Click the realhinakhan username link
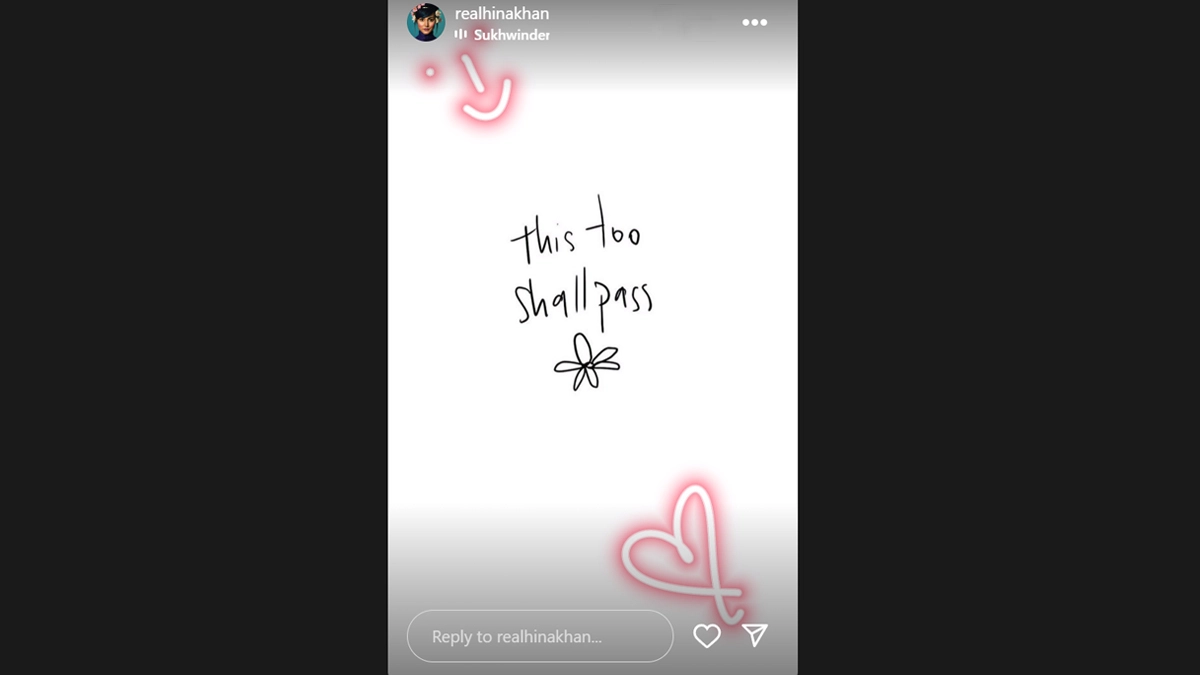 pyautogui.click(x=502, y=14)
